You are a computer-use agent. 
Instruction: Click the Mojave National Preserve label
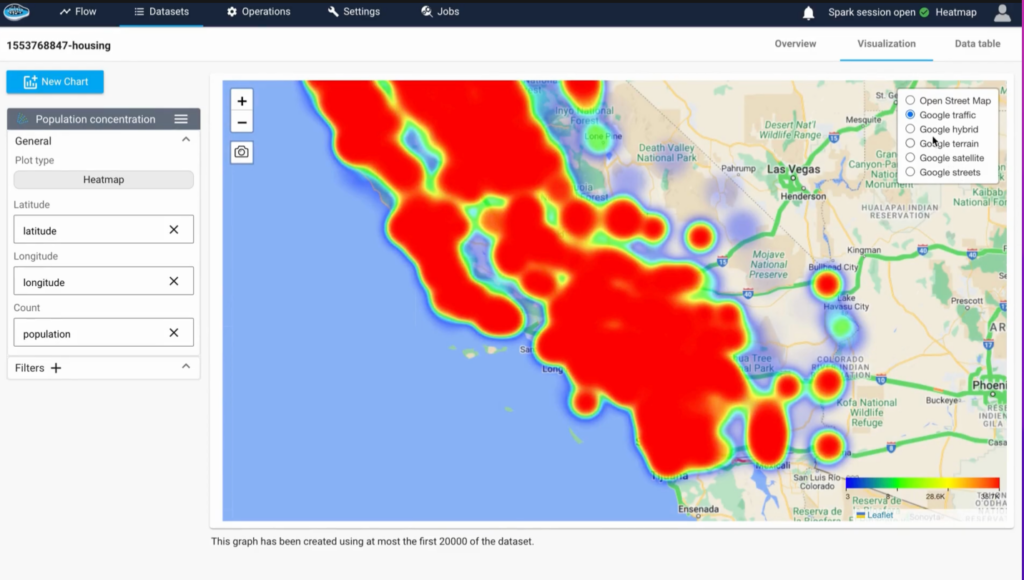click(x=769, y=265)
